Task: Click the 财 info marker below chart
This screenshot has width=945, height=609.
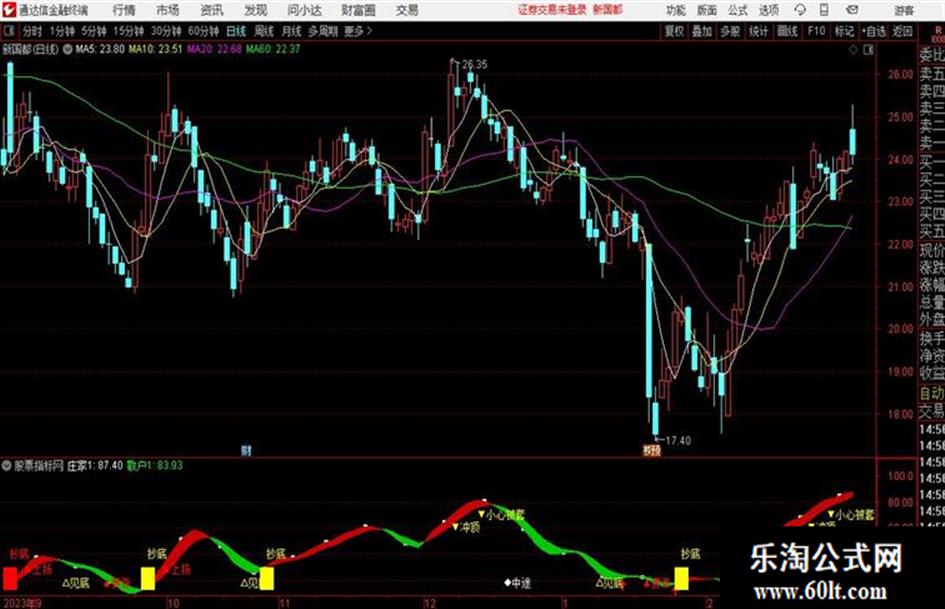Action: tap(246, 450)
